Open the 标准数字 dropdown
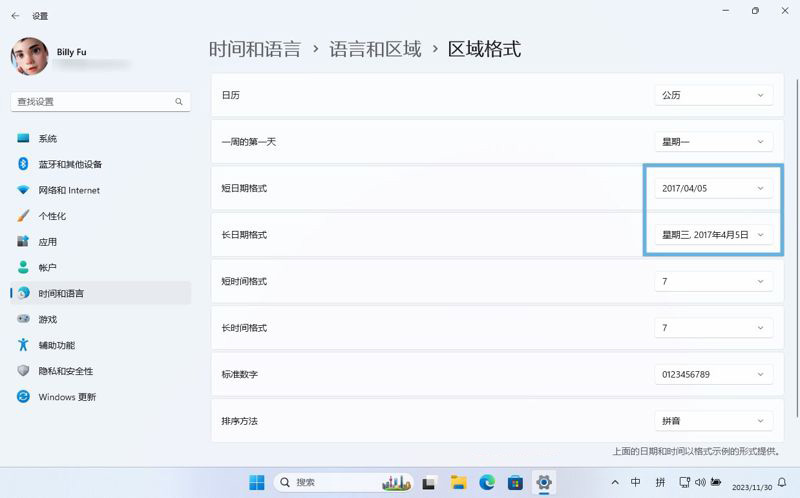Image resolution: width=800 pixels, height=498 pixels. point(712,375)
